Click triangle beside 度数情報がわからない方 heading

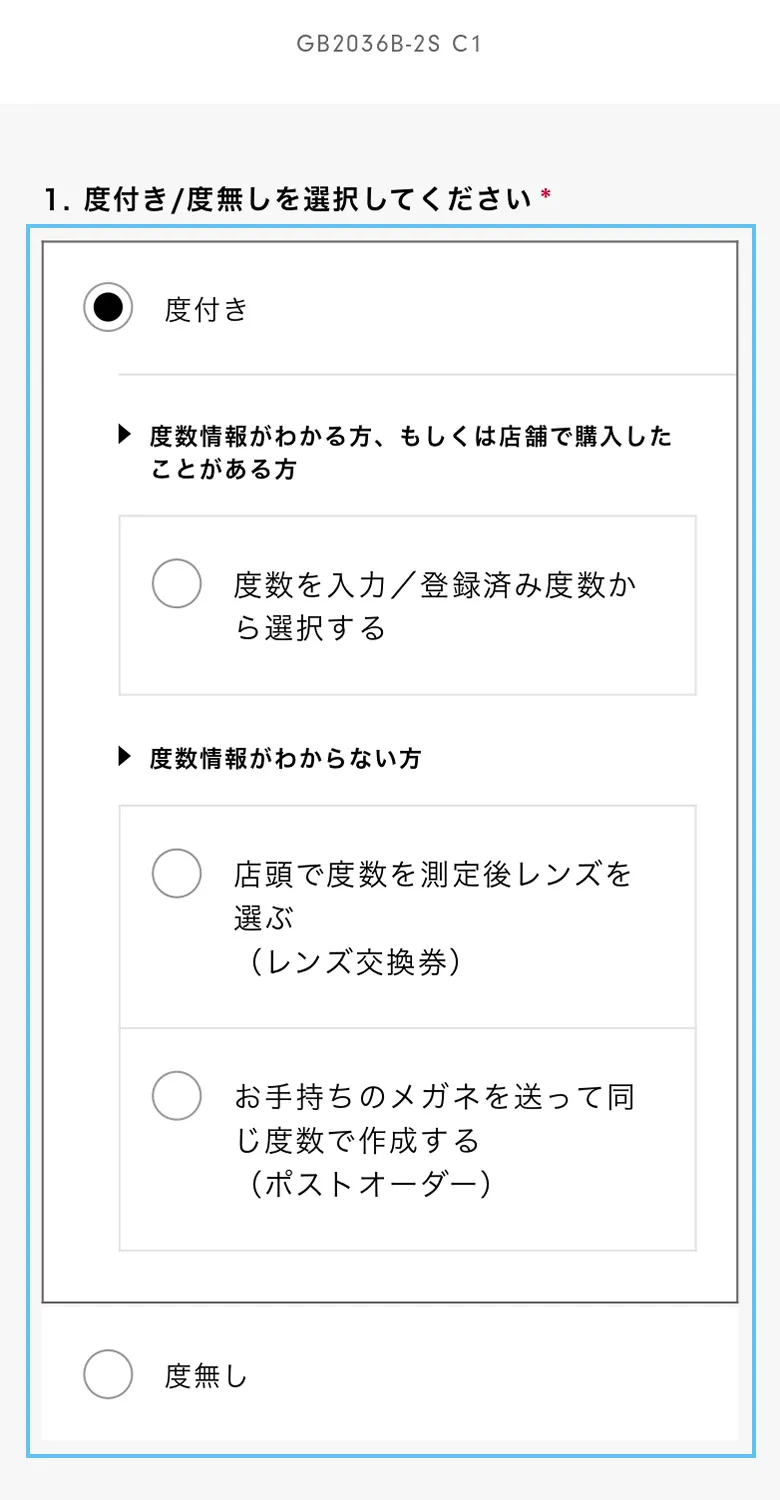coord(125,757)
